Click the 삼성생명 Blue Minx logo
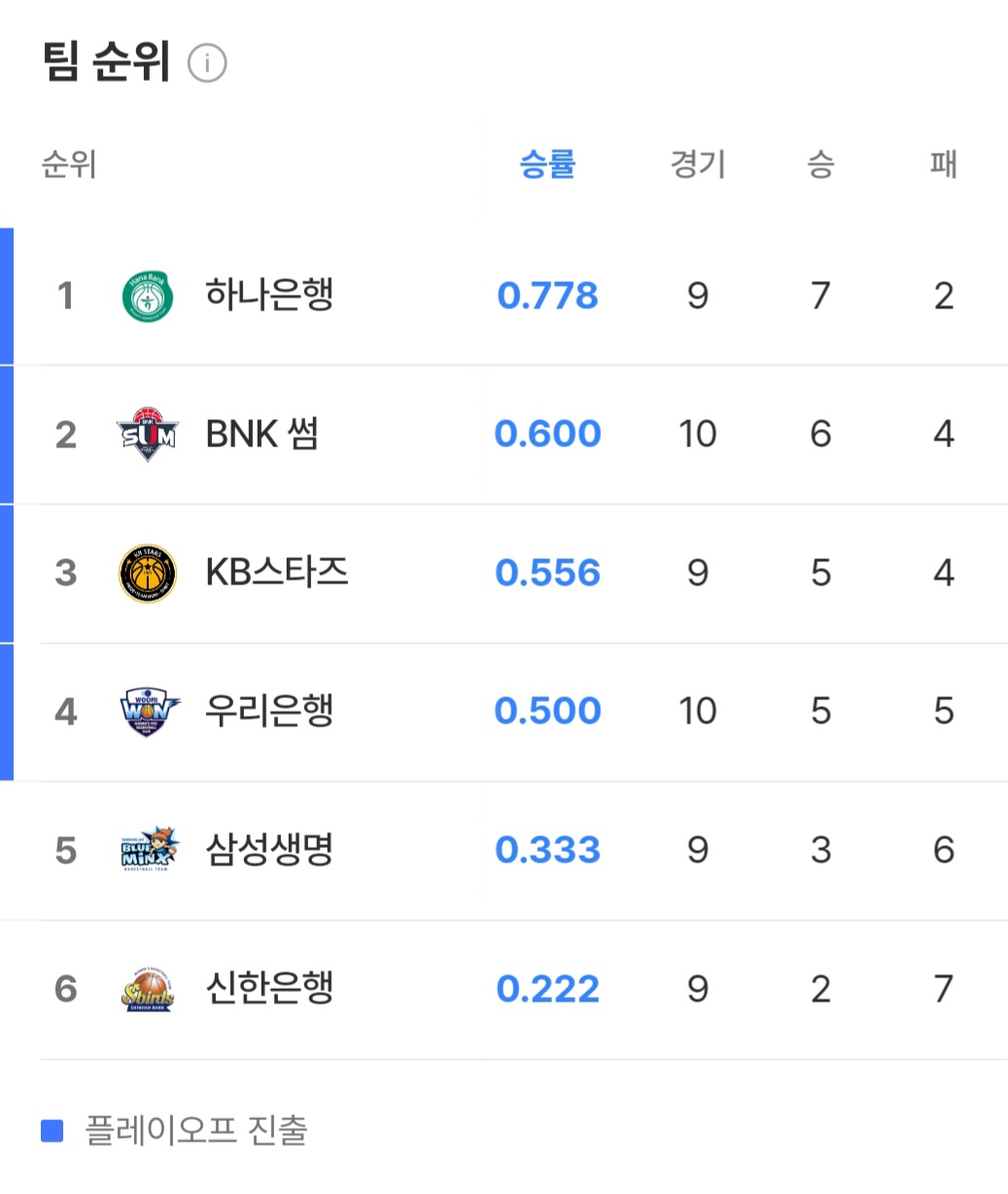The width and height of the screenshot is (1008, 1194). [147, 850]
